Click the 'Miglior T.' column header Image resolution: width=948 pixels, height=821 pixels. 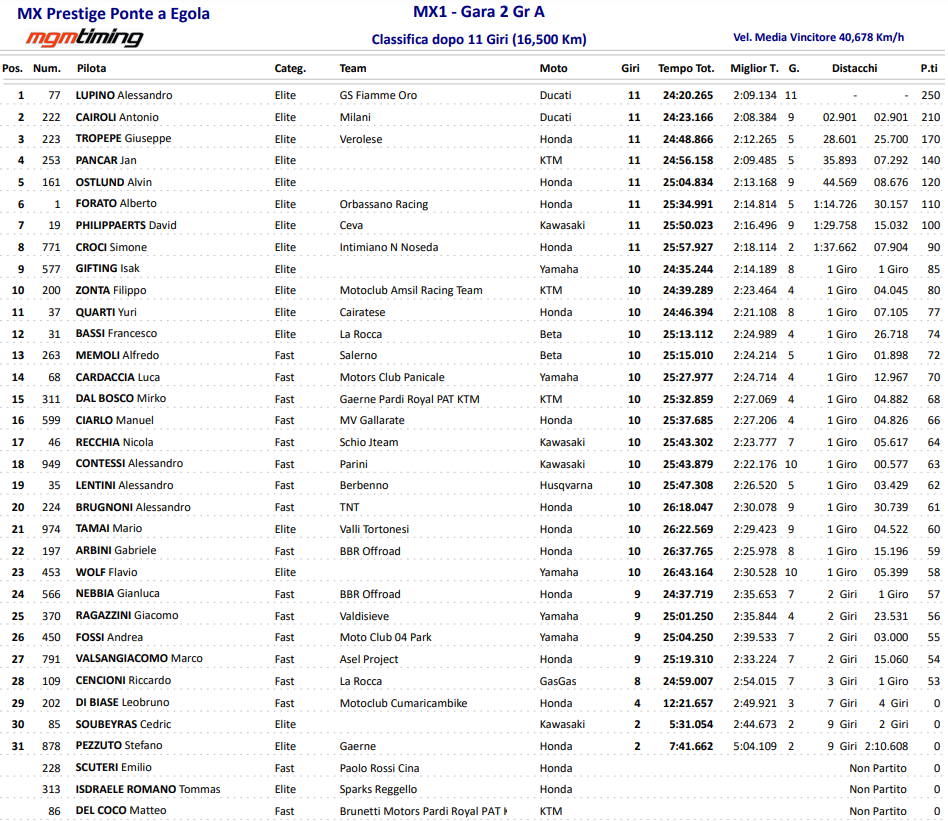click(x=755, y=68)
